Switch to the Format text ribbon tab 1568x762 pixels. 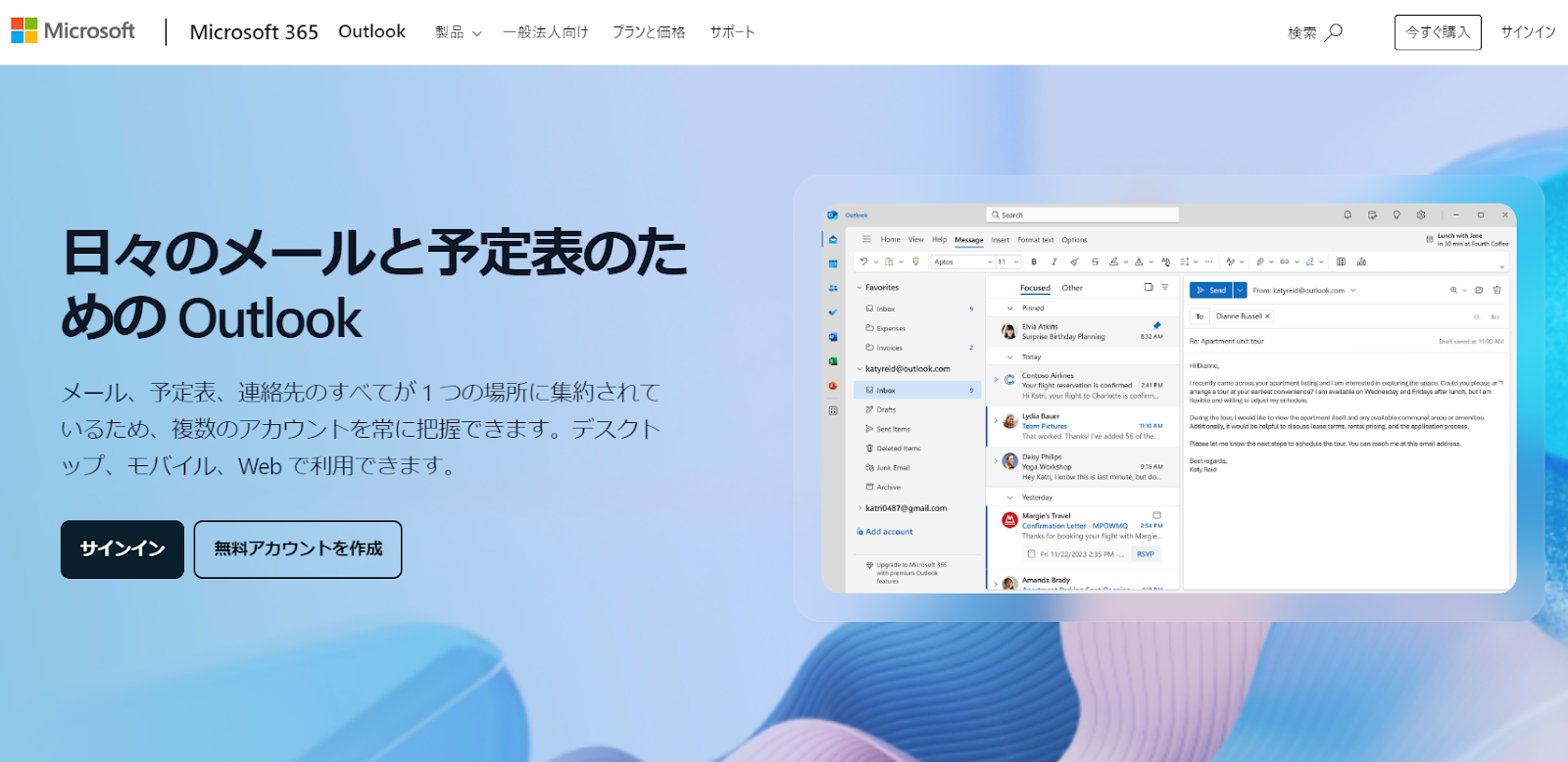pyautogui.click(x=1035, y=239)
